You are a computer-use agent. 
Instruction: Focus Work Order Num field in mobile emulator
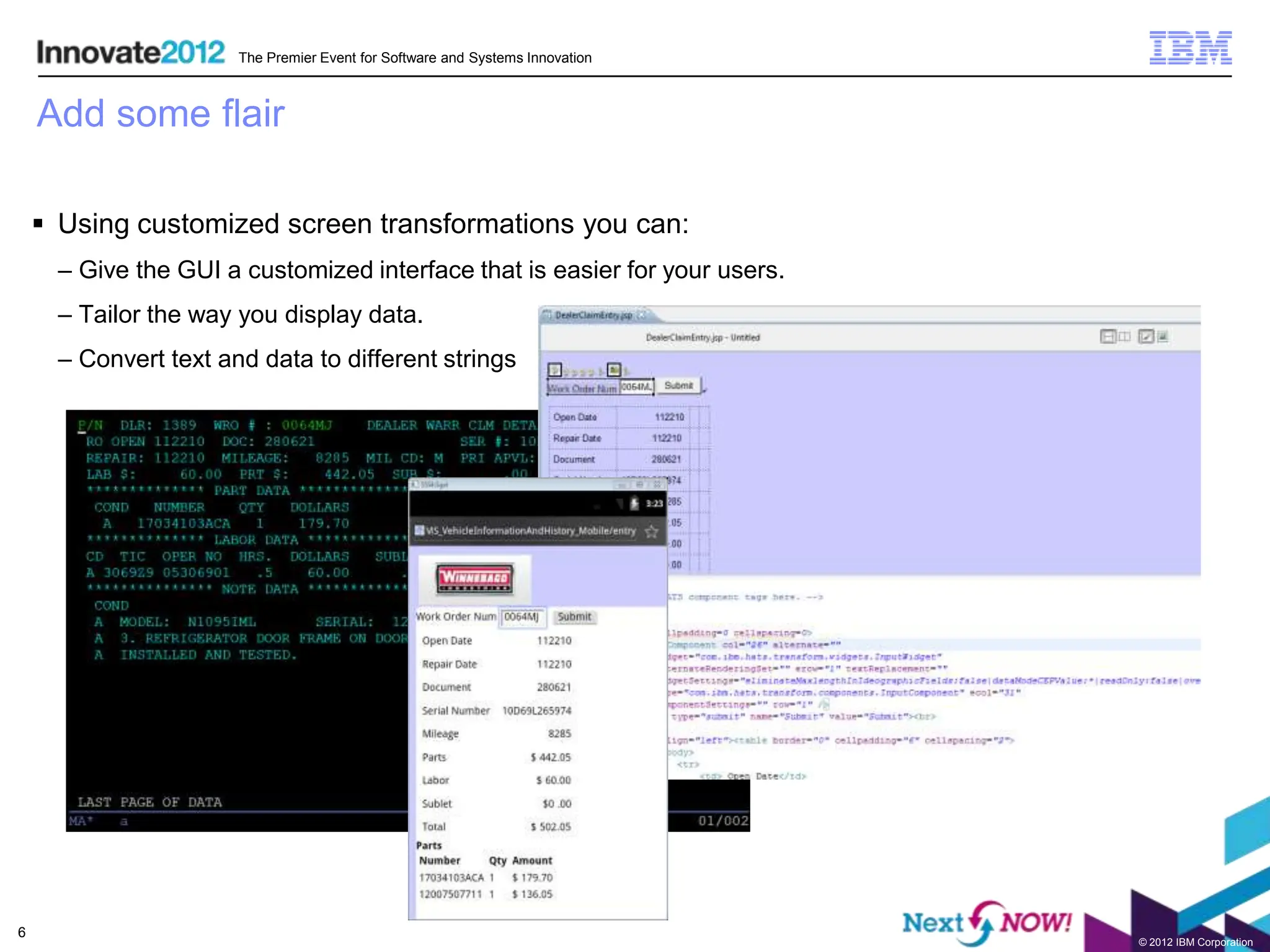tap(523, 617)
